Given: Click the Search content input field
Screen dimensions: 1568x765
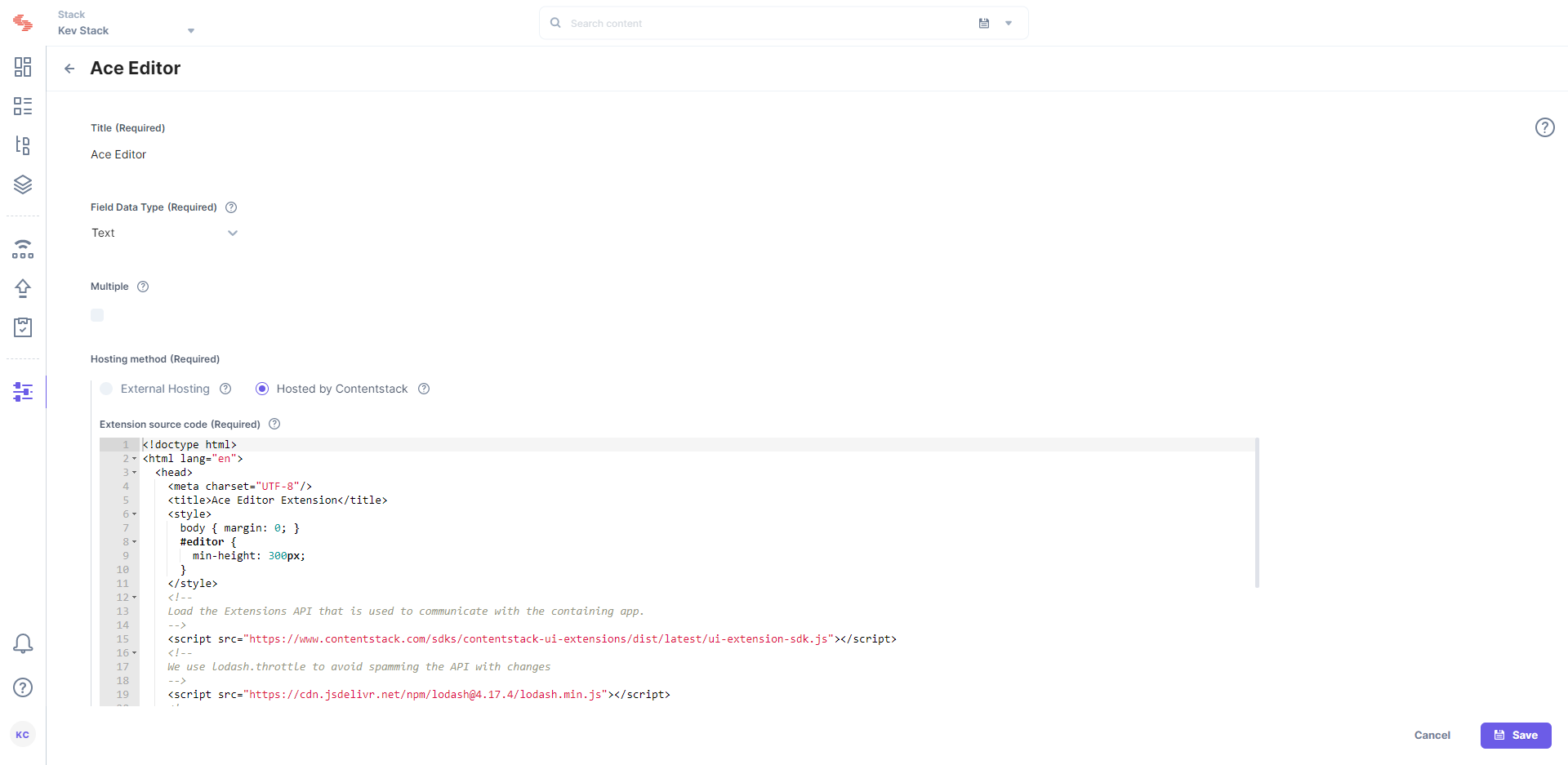Looking at the screenshot, I should tap(768, 23).
